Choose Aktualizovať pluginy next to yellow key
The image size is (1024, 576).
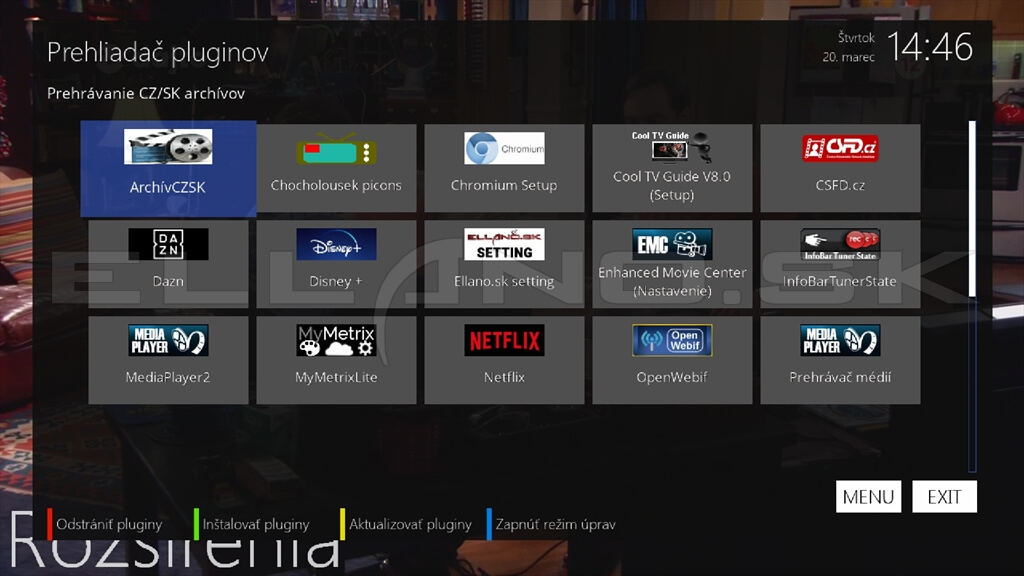click(x=410, y=524)
